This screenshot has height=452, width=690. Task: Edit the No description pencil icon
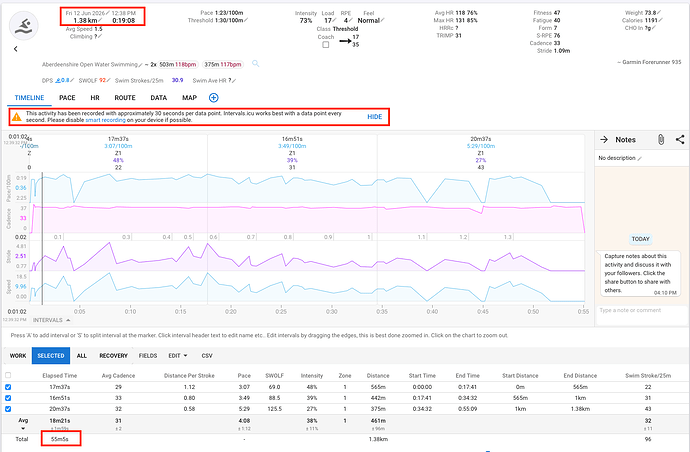[x=639, y=158]
